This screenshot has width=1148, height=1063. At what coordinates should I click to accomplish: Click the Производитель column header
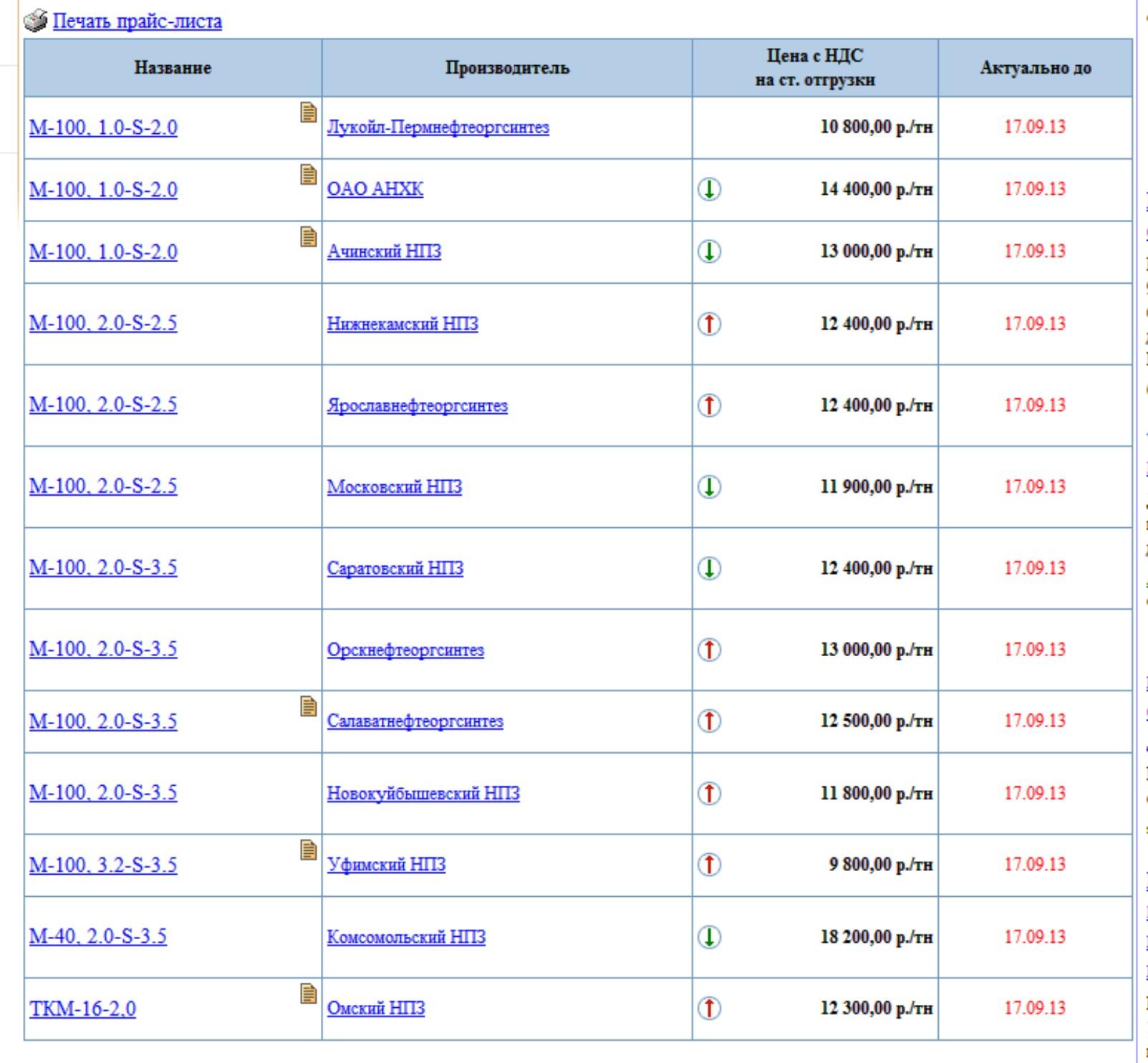click(x=507, y=68)
